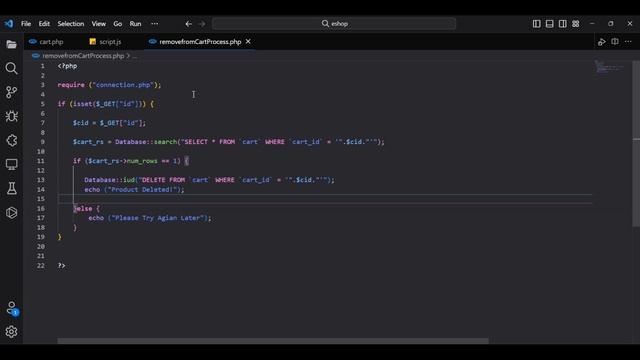
Task: Switch to the script.js tab
Action: pos(110,42)
